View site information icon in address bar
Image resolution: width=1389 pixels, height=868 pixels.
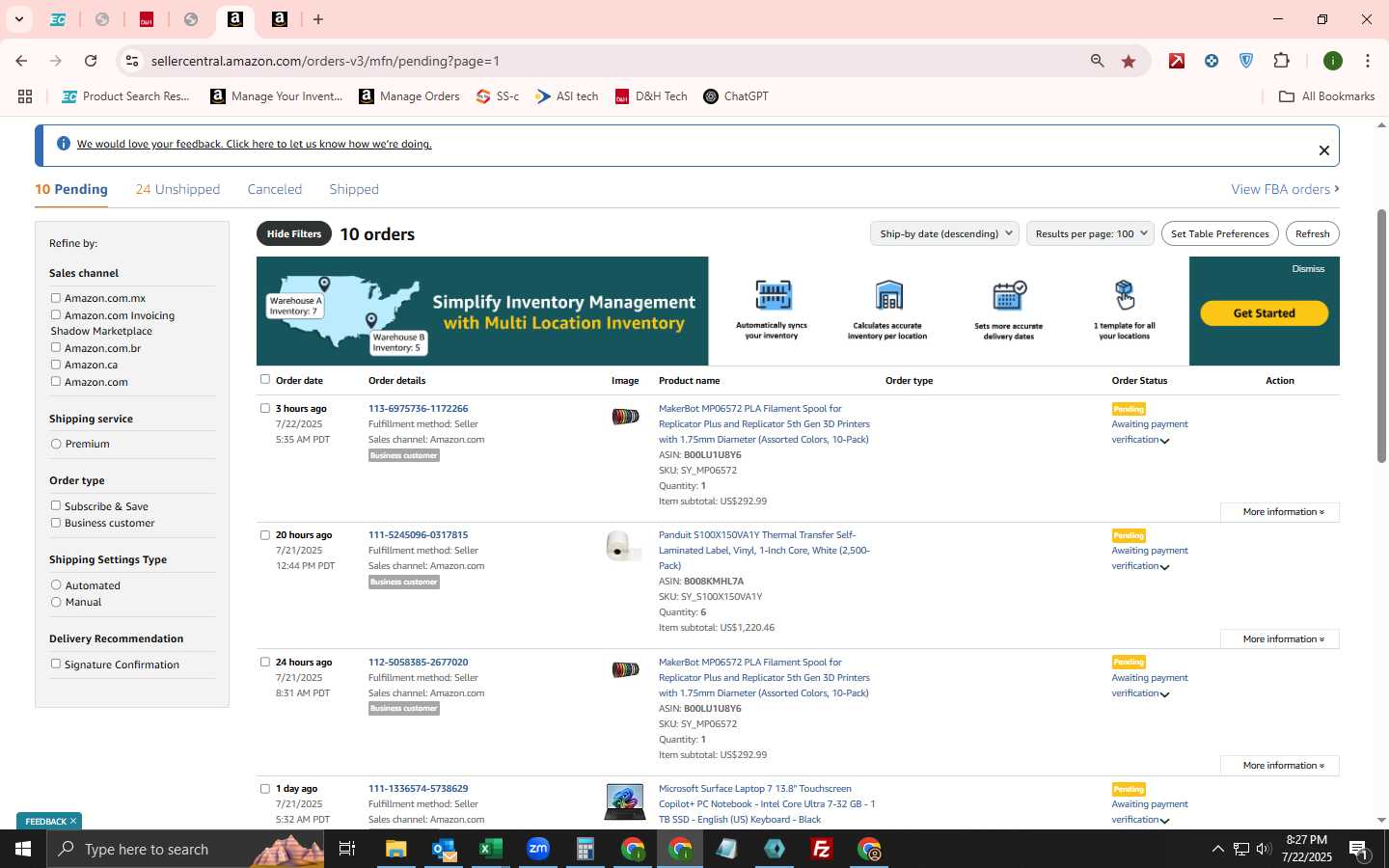point(132,61)
